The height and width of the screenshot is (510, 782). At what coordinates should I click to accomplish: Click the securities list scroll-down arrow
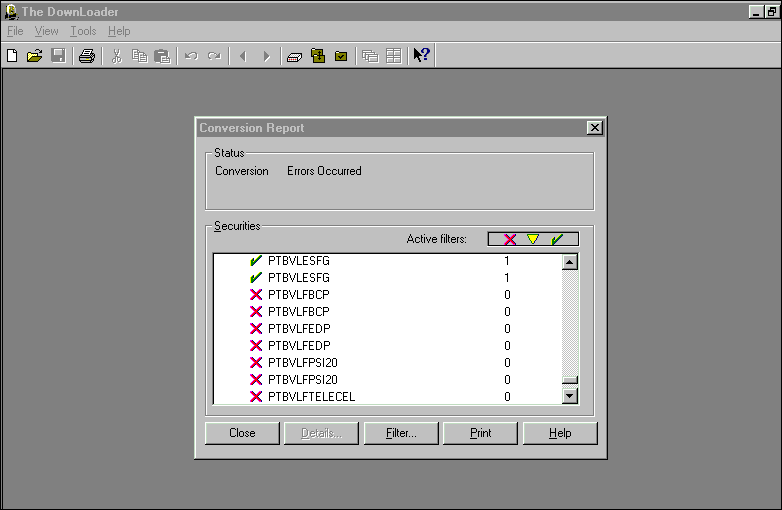pos(570,396)
